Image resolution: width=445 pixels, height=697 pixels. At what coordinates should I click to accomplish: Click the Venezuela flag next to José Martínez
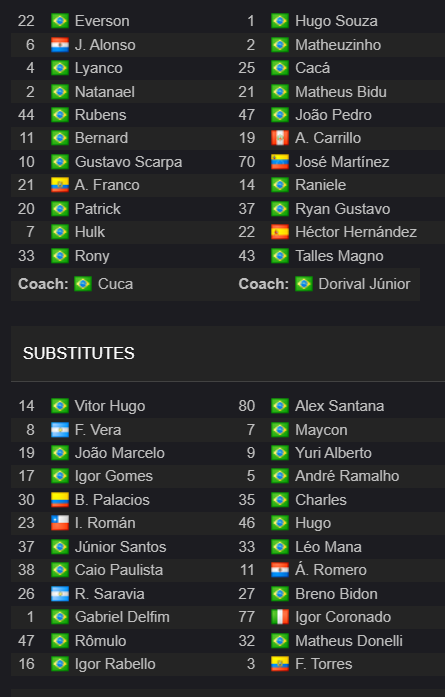pos(280,162)
